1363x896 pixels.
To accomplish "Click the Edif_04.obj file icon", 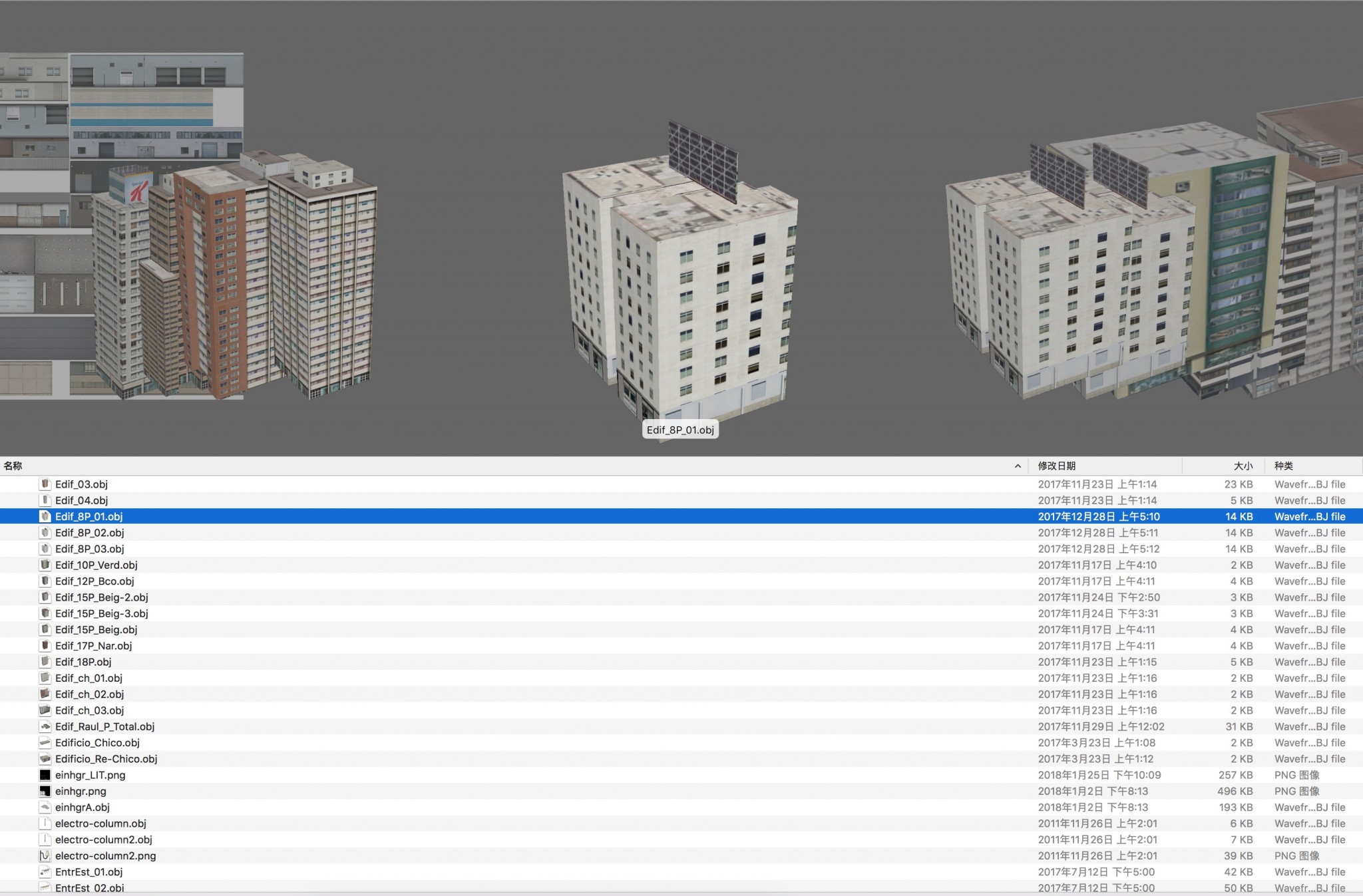I will 45,500.
